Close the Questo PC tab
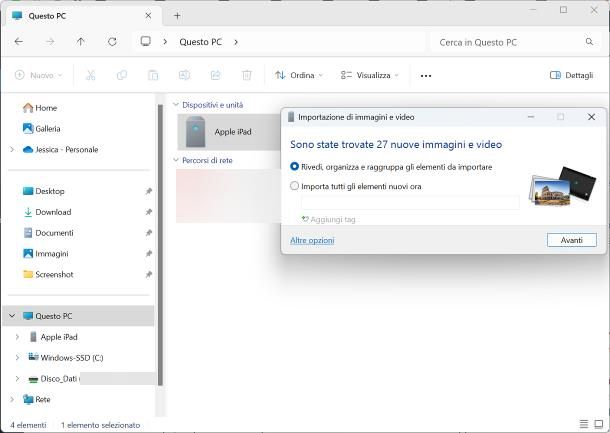This screenshot has width=610, height=433. [148, 16]
